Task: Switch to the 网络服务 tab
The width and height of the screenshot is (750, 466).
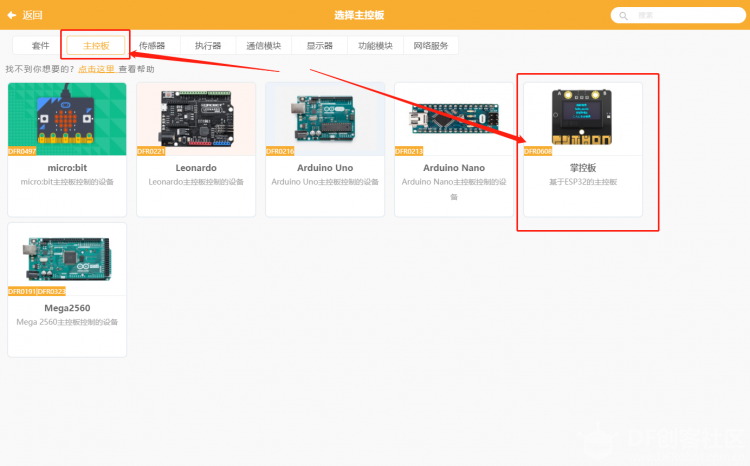Action: 431,46
